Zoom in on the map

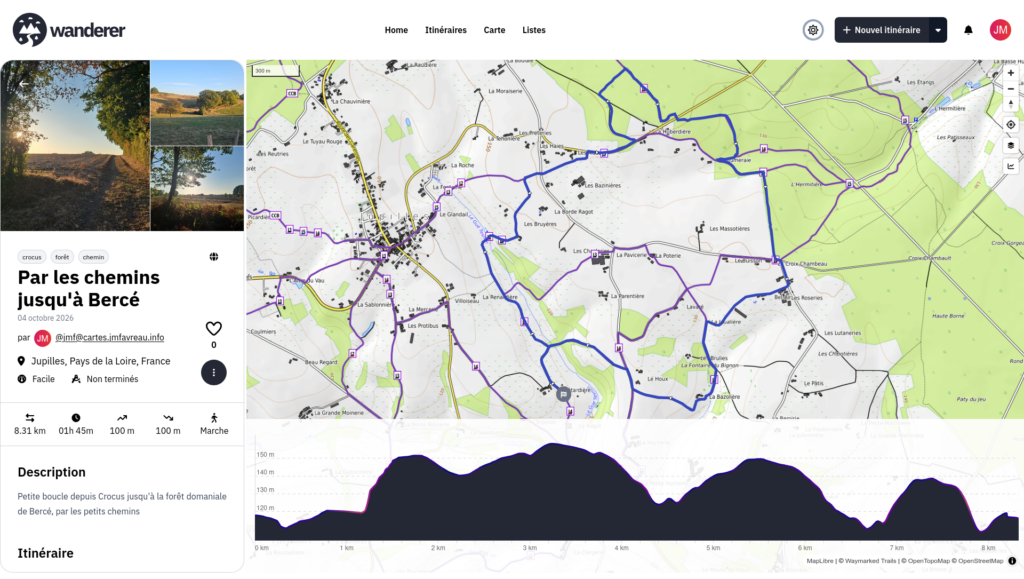coord(1010,73)
